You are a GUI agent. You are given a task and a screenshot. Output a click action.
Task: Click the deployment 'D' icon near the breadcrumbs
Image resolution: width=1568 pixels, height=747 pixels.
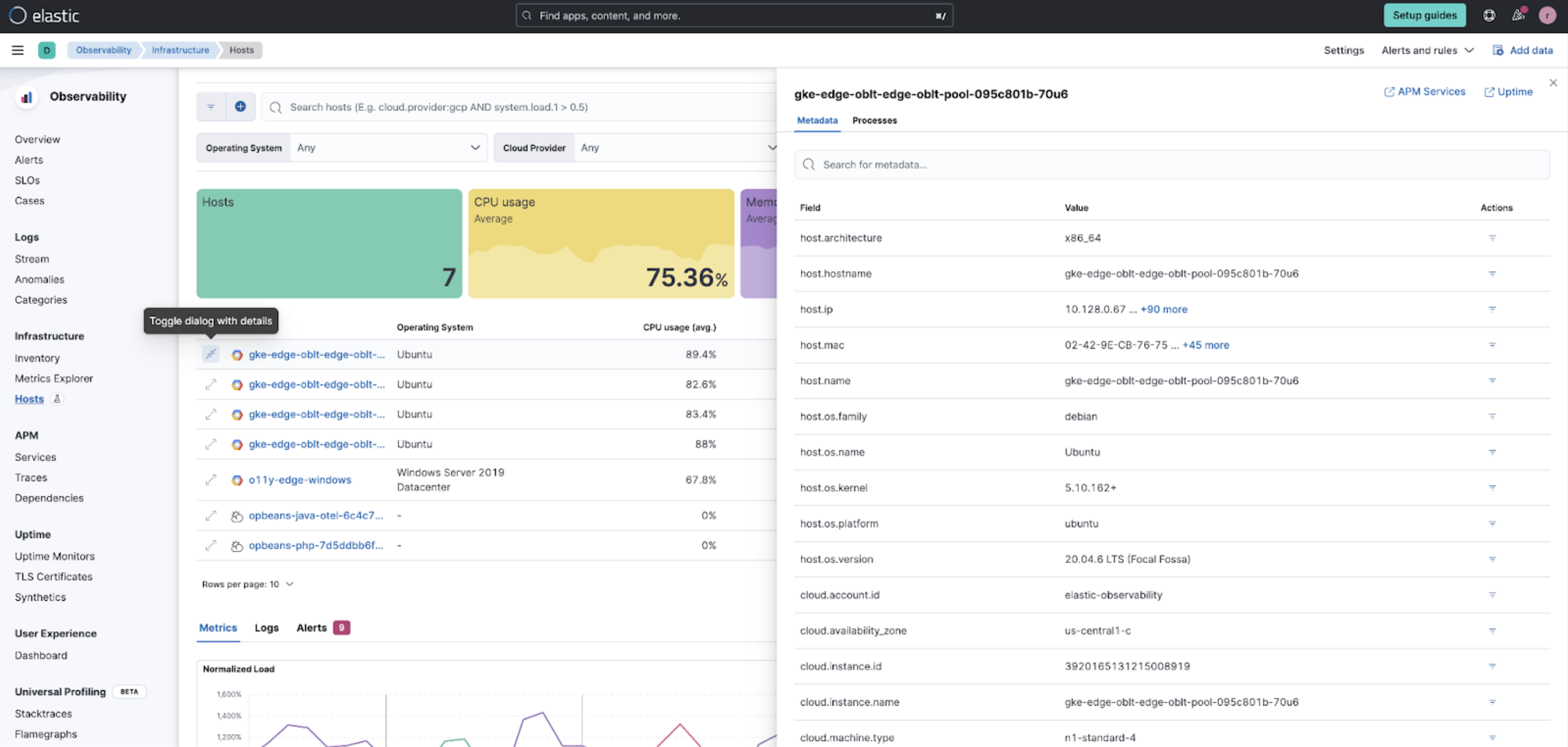[x=47, y=50]
